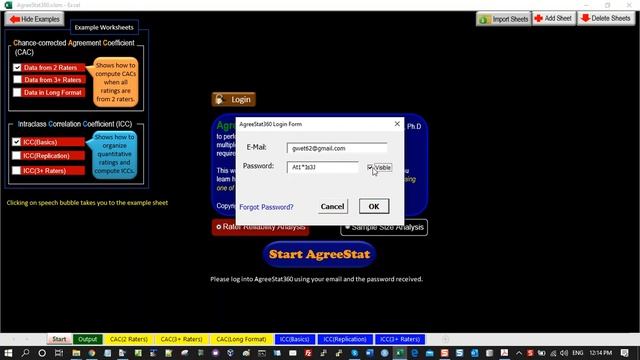Screen dimensions: 640x360
Task: Open the ICC(Basics) sheet tab
Action: tap(294, 339)
